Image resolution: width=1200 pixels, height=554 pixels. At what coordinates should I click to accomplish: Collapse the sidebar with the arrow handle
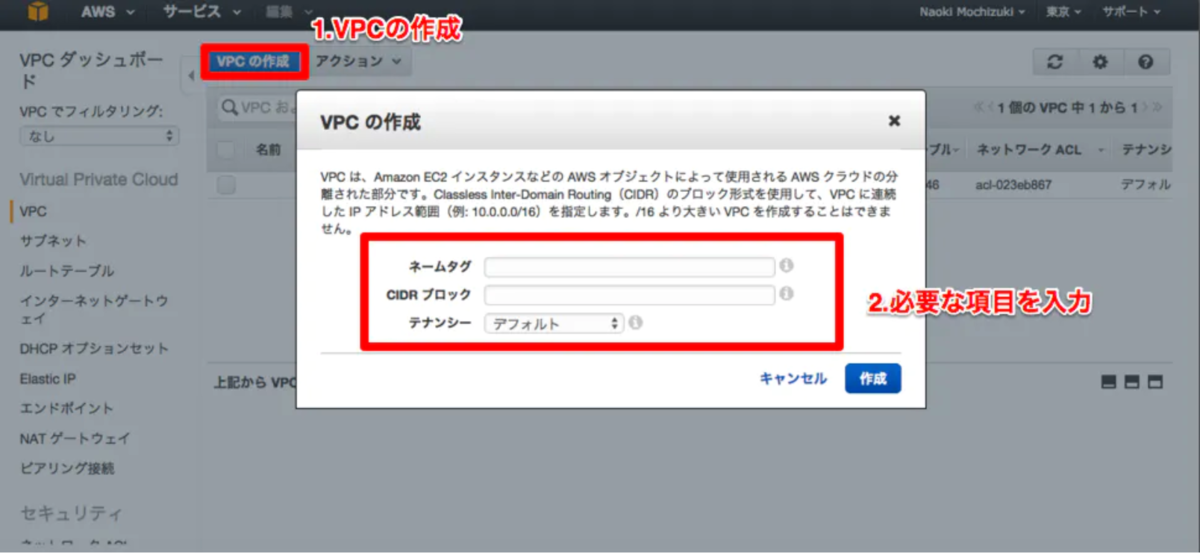pos(190,76)
